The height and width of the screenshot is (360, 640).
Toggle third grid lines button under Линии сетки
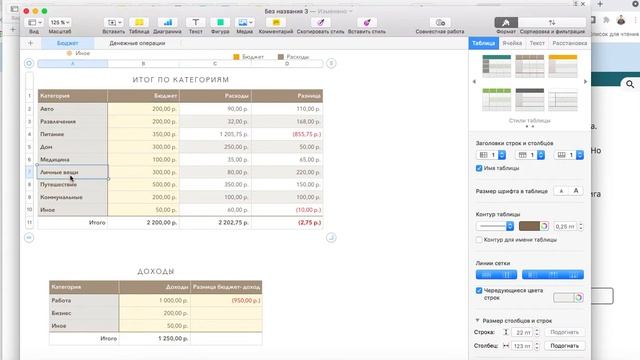click(x=532, y=275)
